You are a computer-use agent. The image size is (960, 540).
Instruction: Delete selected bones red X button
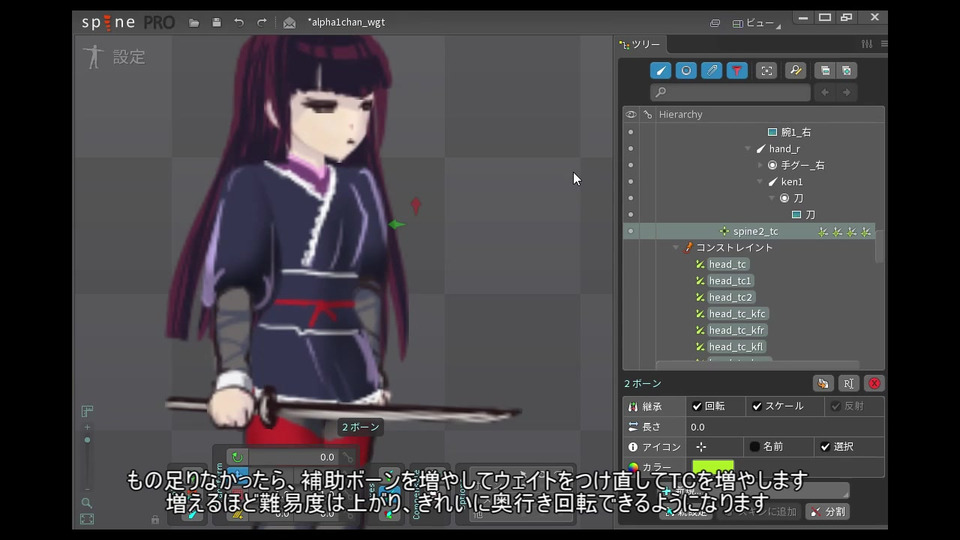[x=874, y=383]
